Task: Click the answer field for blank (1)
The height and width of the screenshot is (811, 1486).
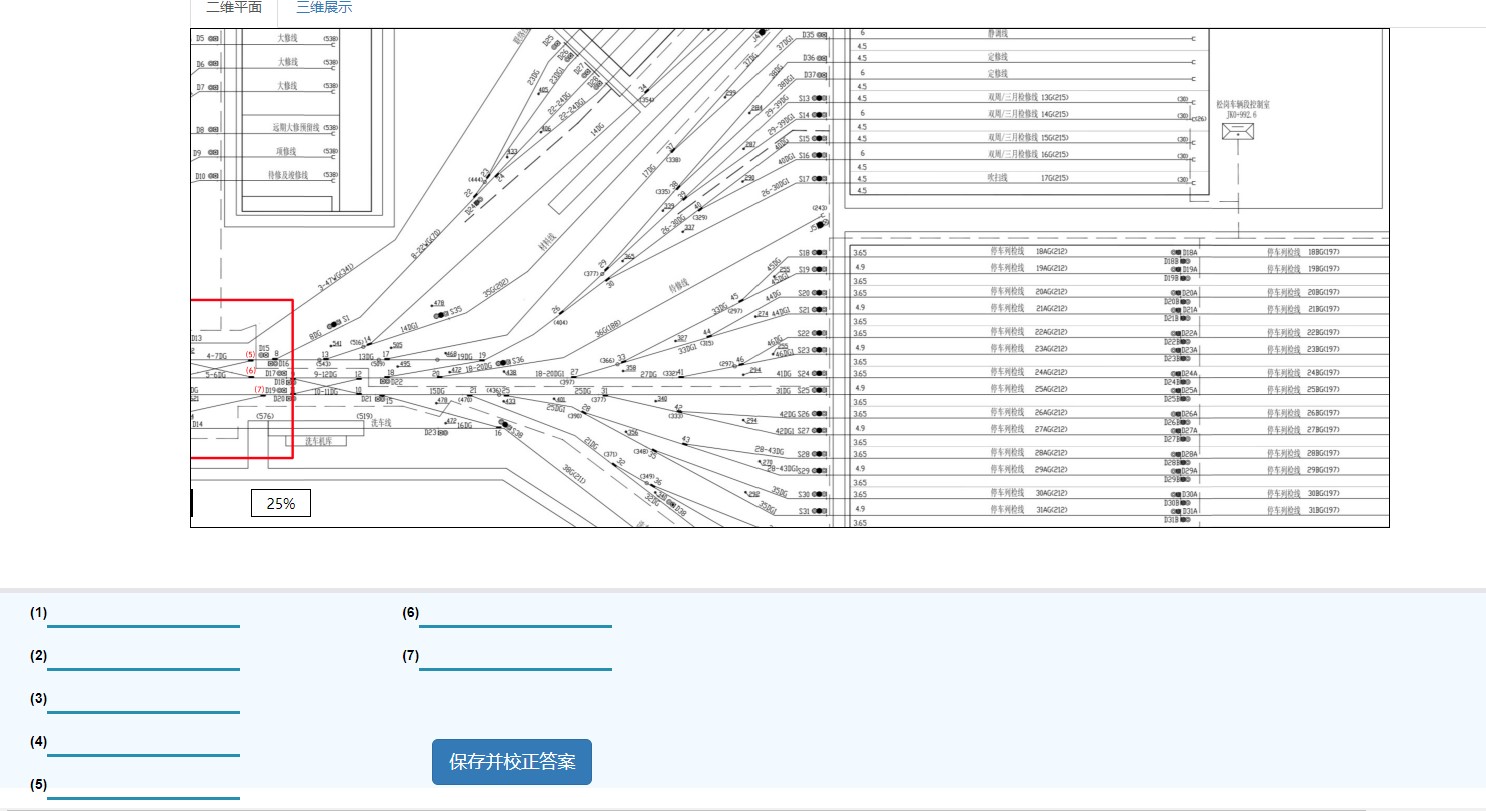Action: [143, 614]
